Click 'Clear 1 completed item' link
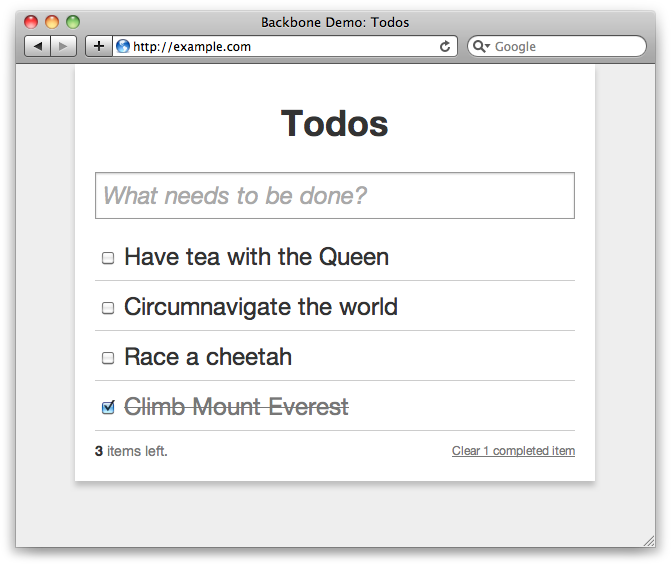This screenshot has width=671, height=564. 513,451
